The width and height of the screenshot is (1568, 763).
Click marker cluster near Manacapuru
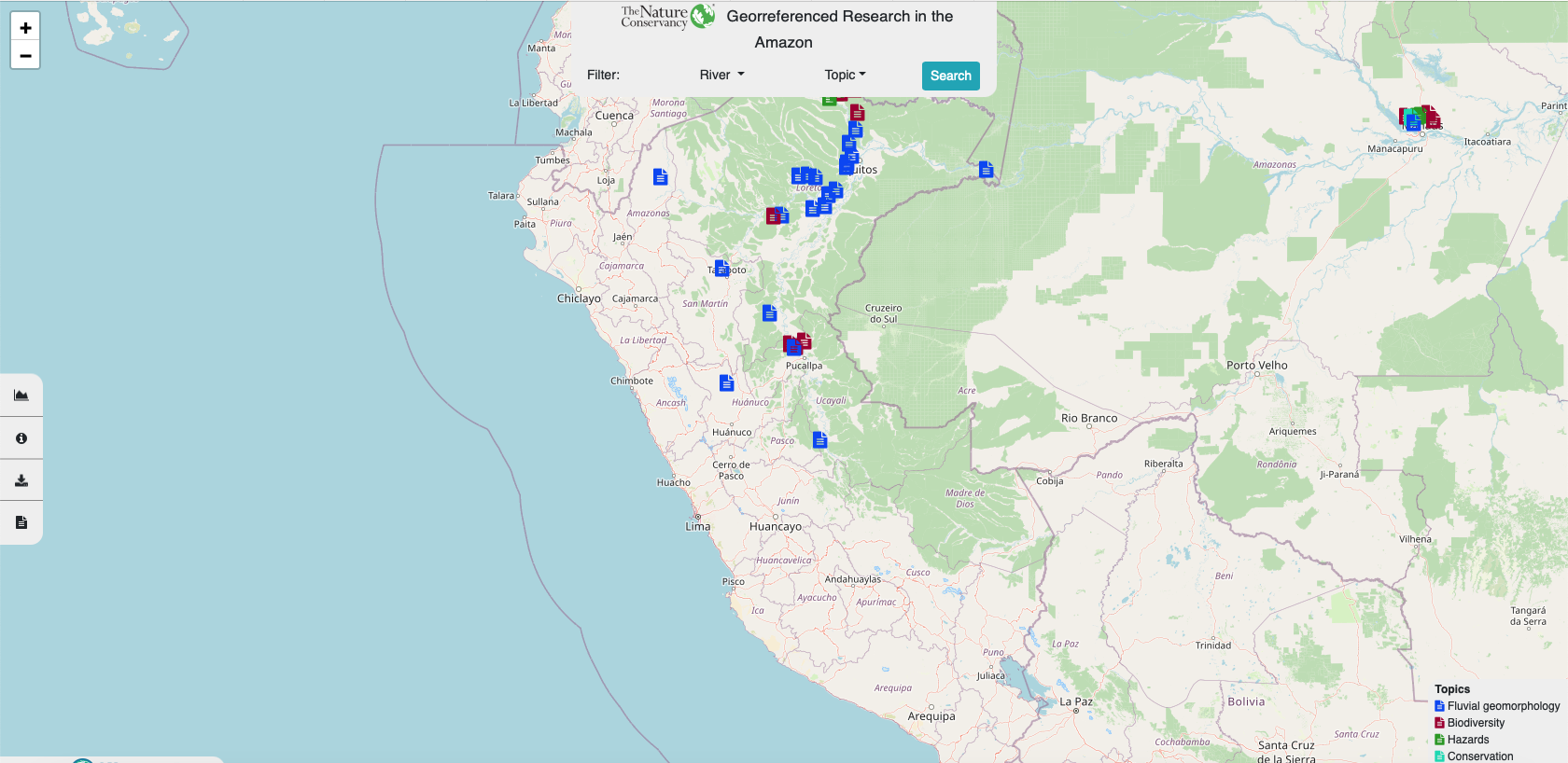click(1420, 118)
